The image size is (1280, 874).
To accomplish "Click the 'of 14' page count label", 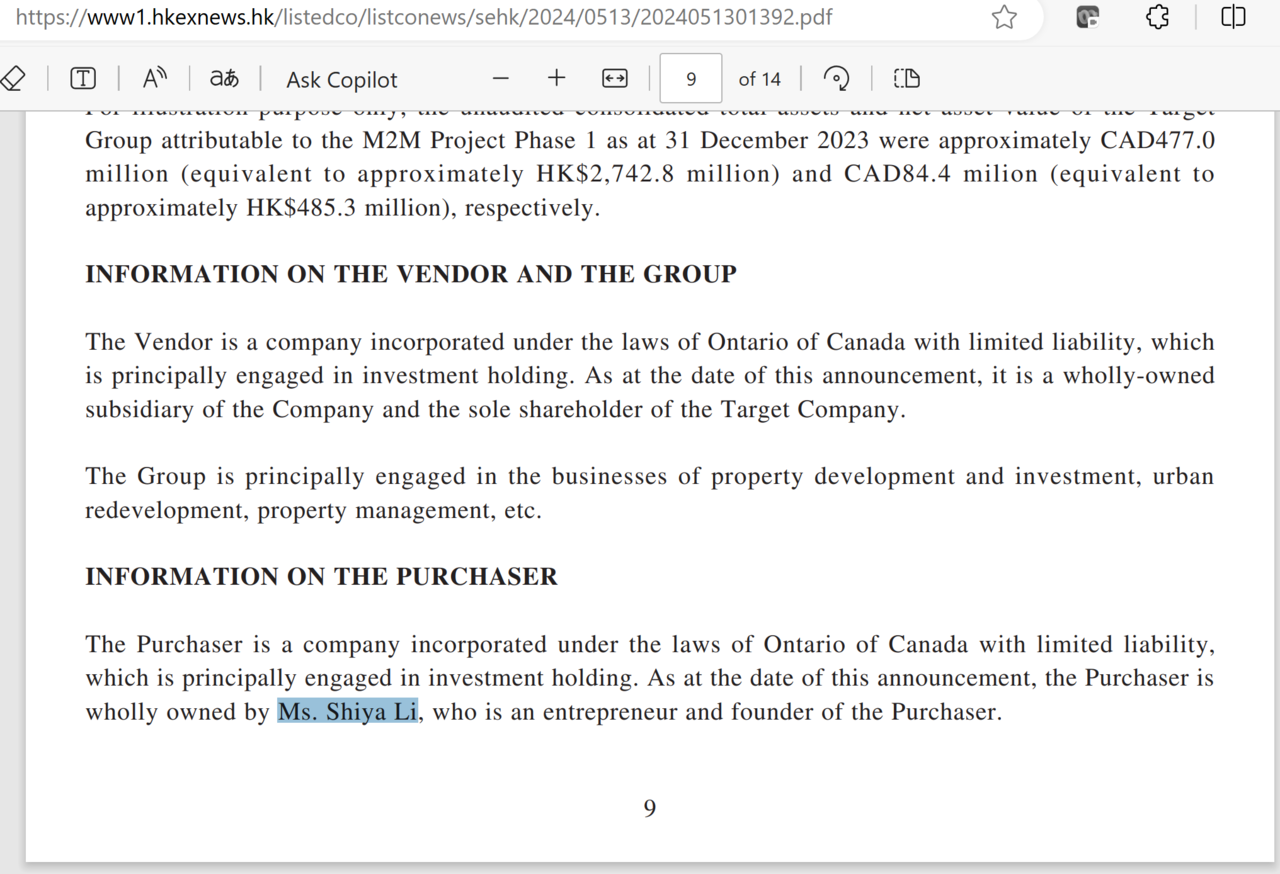I will pos(759,79).
